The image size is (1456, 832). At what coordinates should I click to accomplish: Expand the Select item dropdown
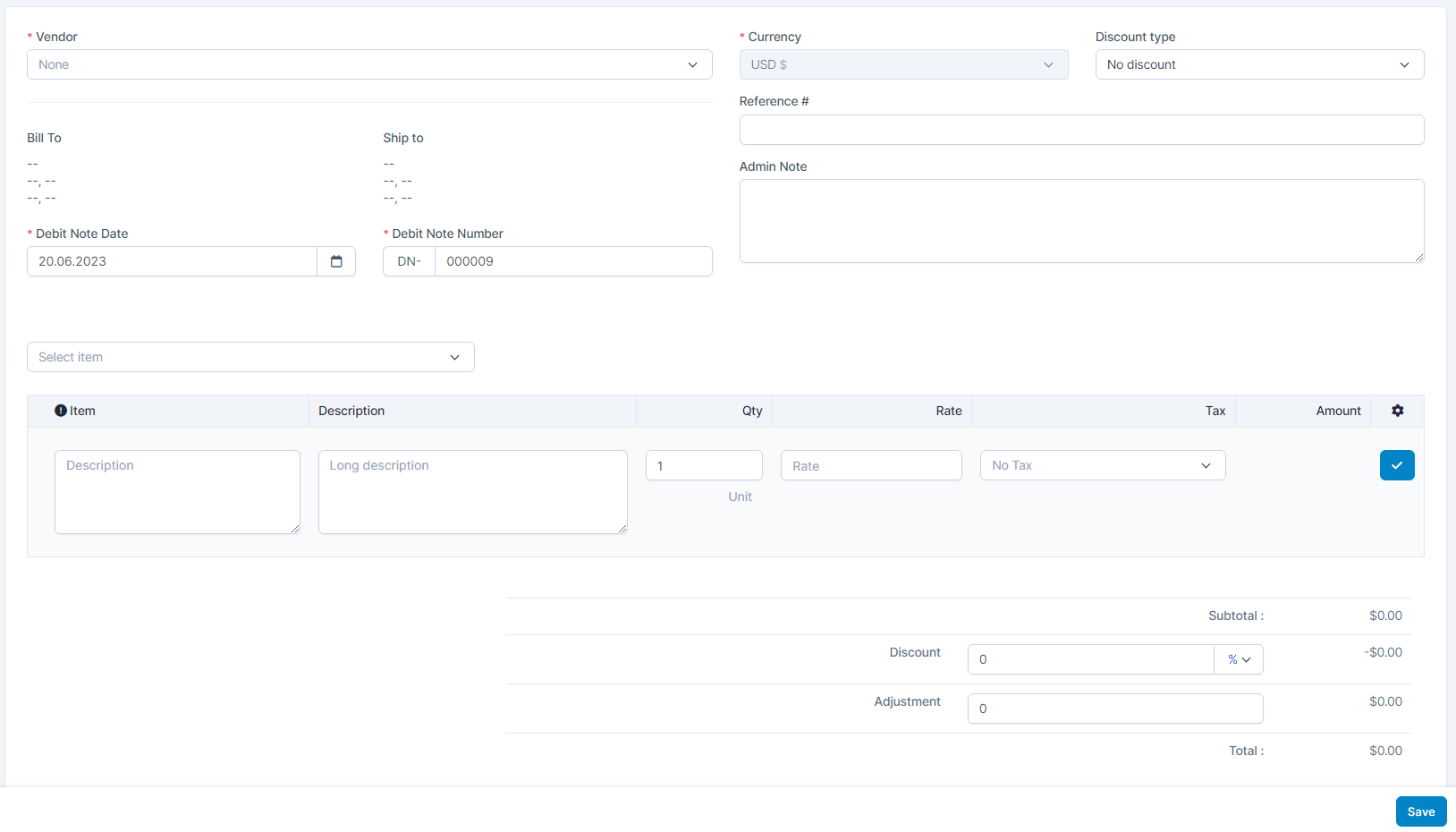(x=250, y=357)
